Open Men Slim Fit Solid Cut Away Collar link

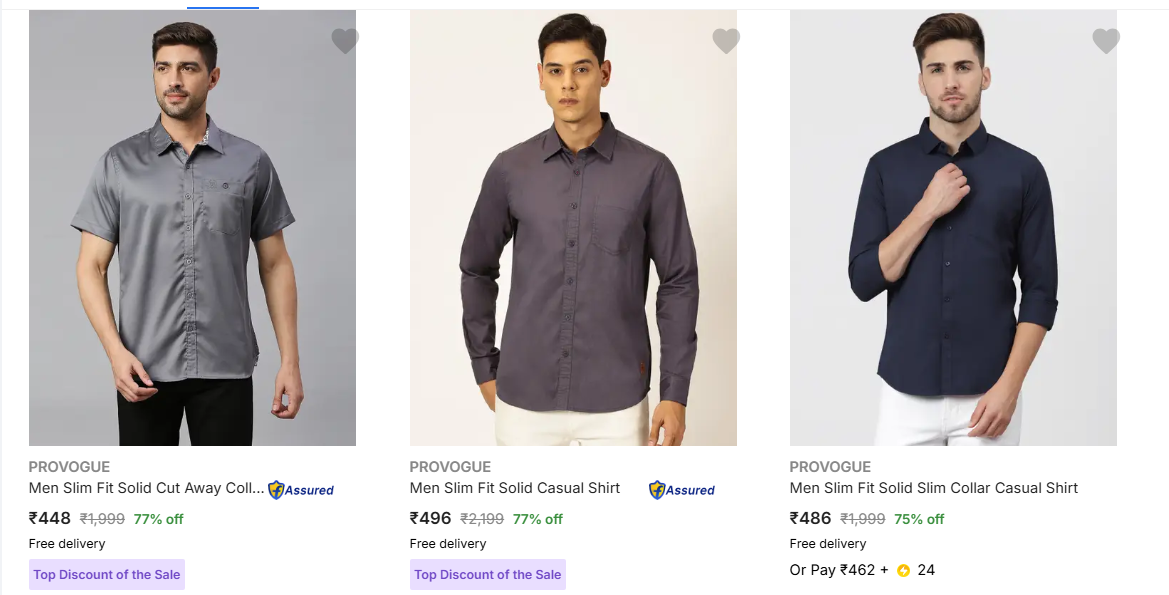pos(146,489)
